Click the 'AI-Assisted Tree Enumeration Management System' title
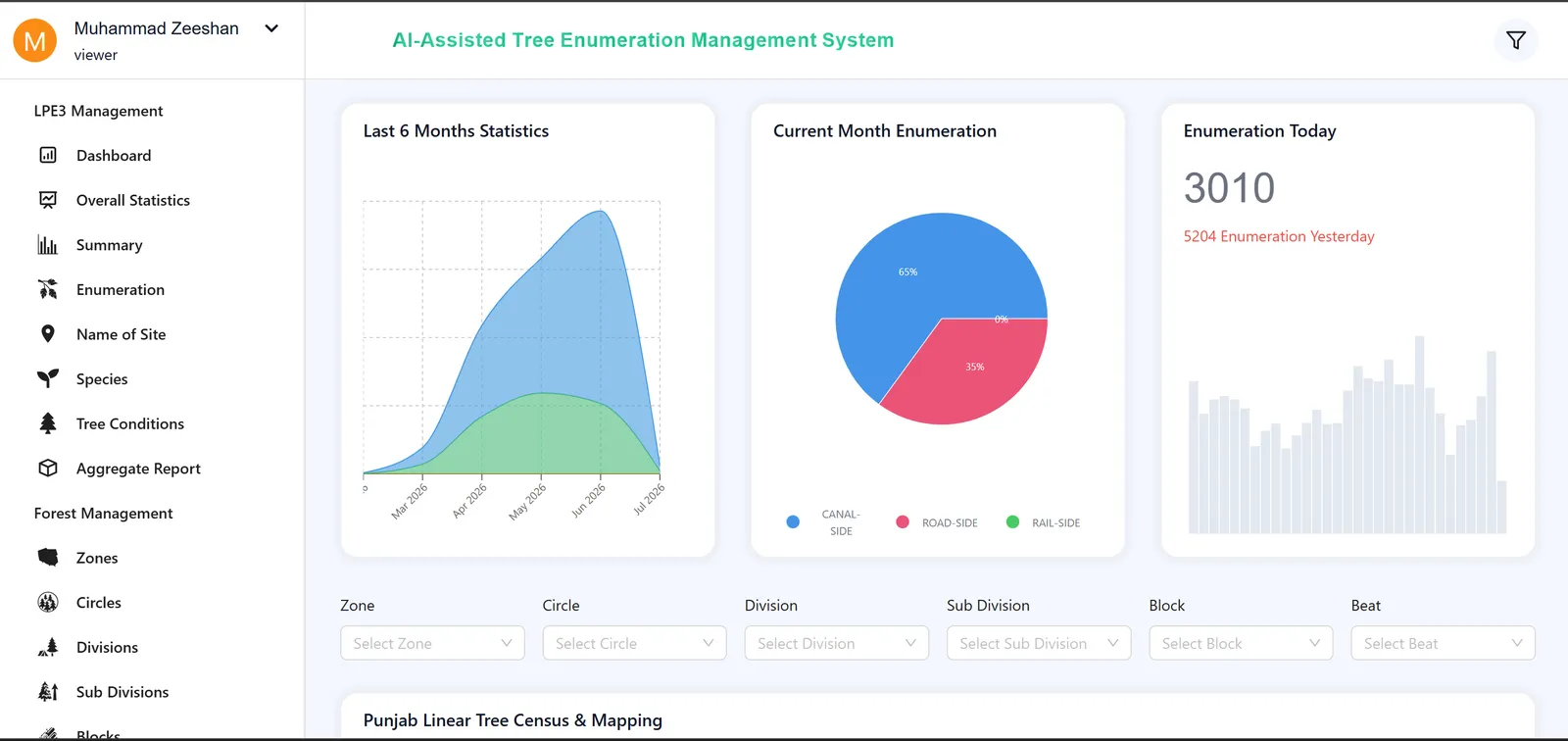Viewport: 1568px width, 741px height. 643,40
